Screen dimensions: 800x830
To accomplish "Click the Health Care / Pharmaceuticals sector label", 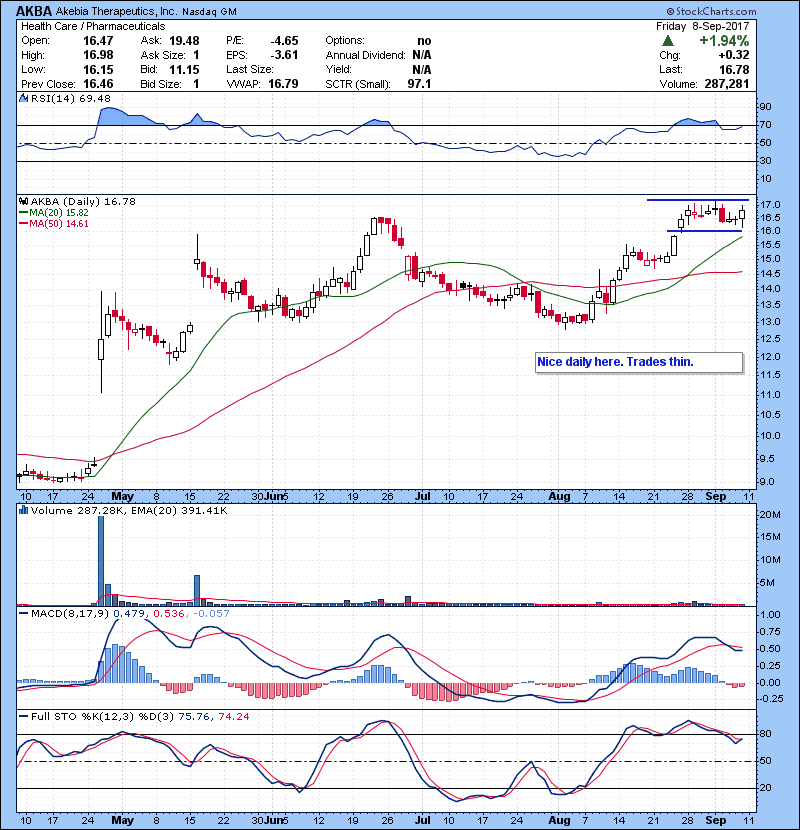I will 93,26.
